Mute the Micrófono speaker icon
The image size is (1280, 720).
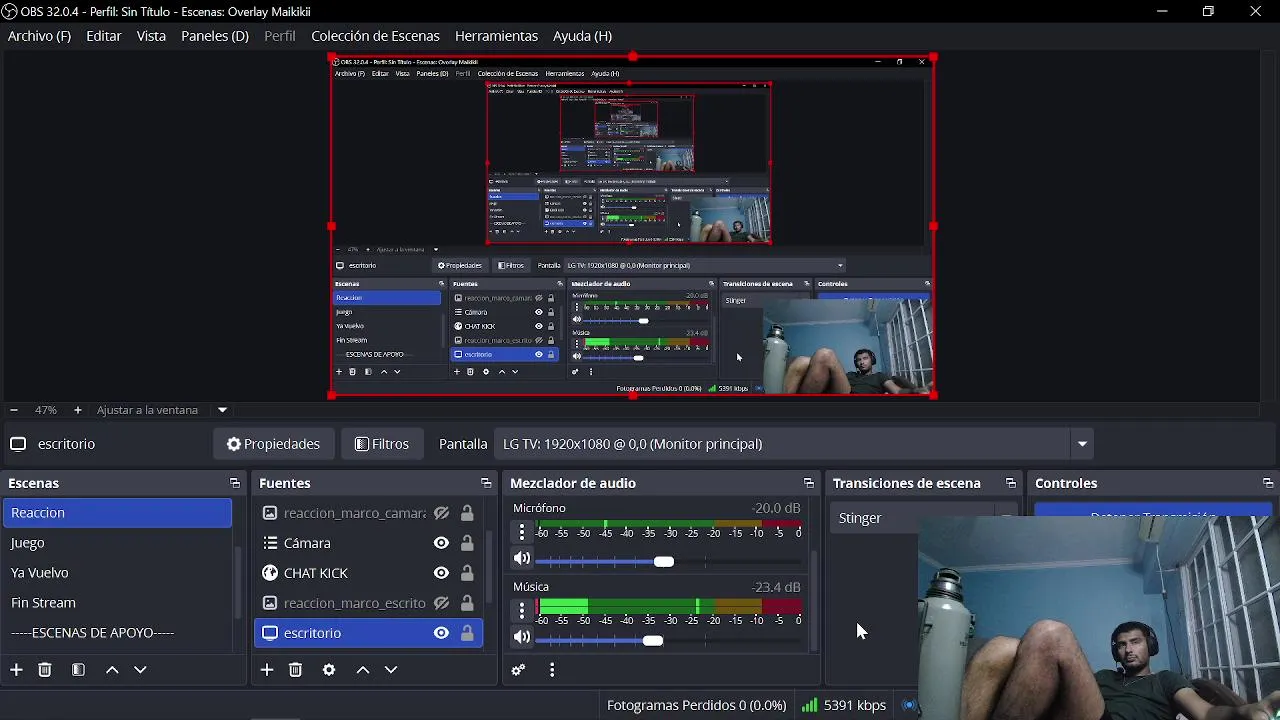[522, 559]
